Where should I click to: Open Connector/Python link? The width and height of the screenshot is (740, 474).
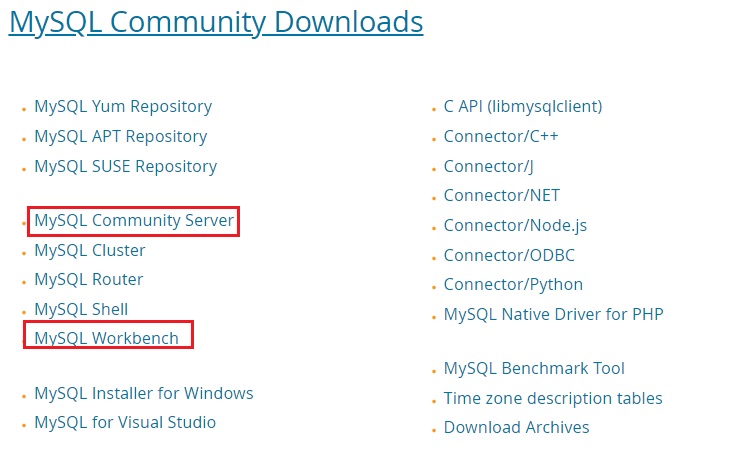513,285
